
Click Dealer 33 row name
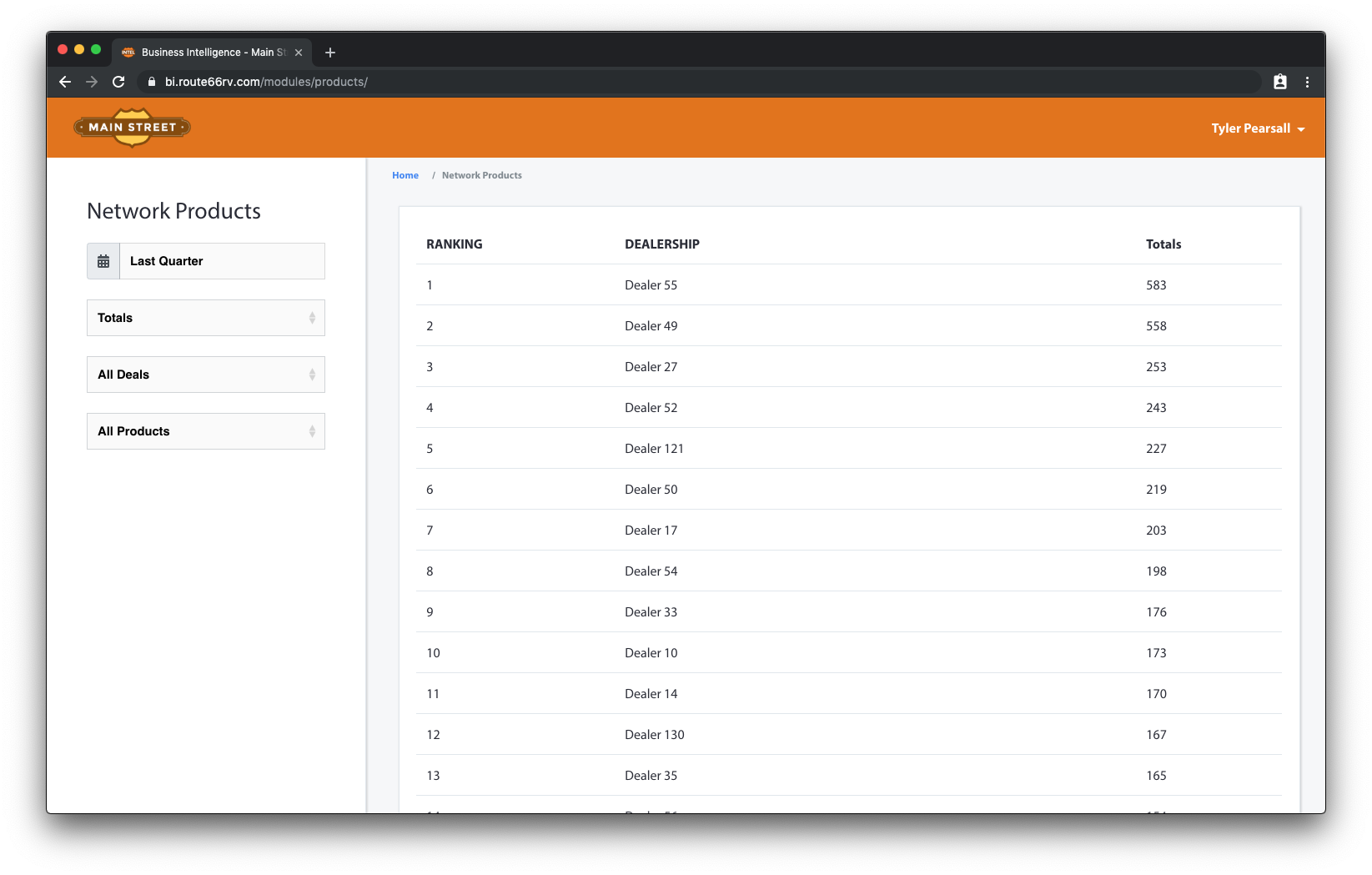pos(651,612)
